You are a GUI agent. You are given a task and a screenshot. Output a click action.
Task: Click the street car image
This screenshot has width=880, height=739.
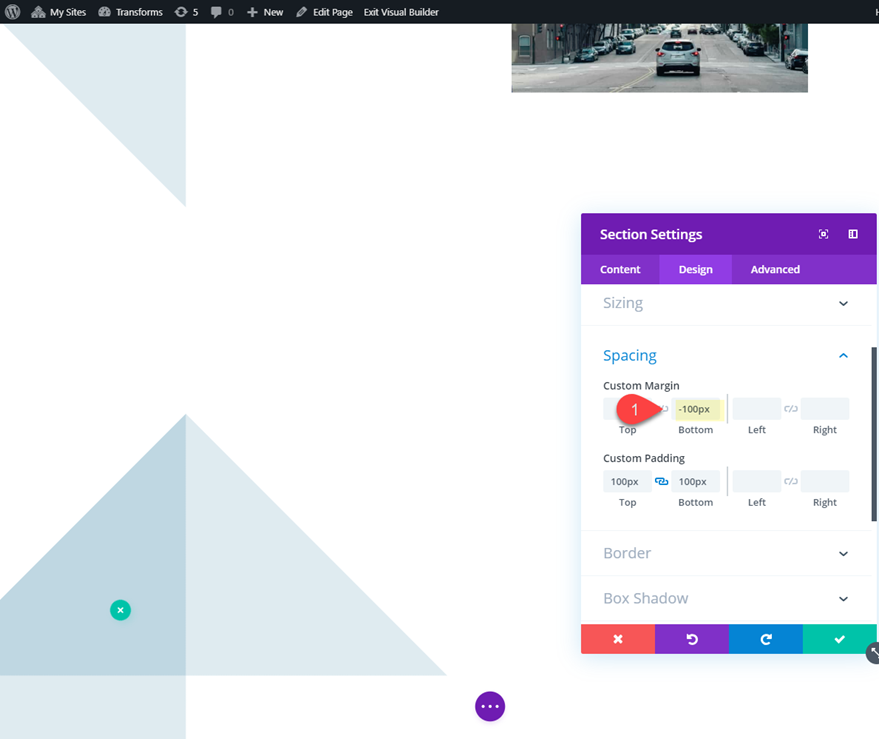(659, 57)
